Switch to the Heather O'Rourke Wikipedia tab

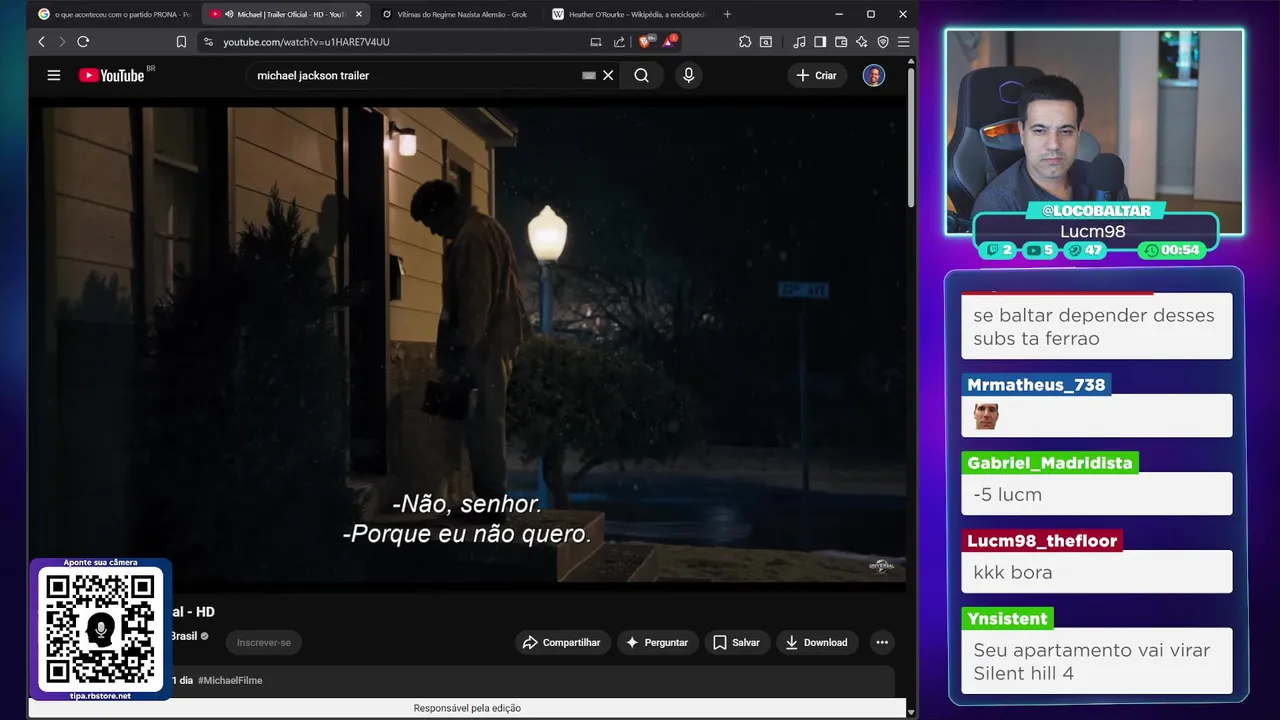pos(628,14)
